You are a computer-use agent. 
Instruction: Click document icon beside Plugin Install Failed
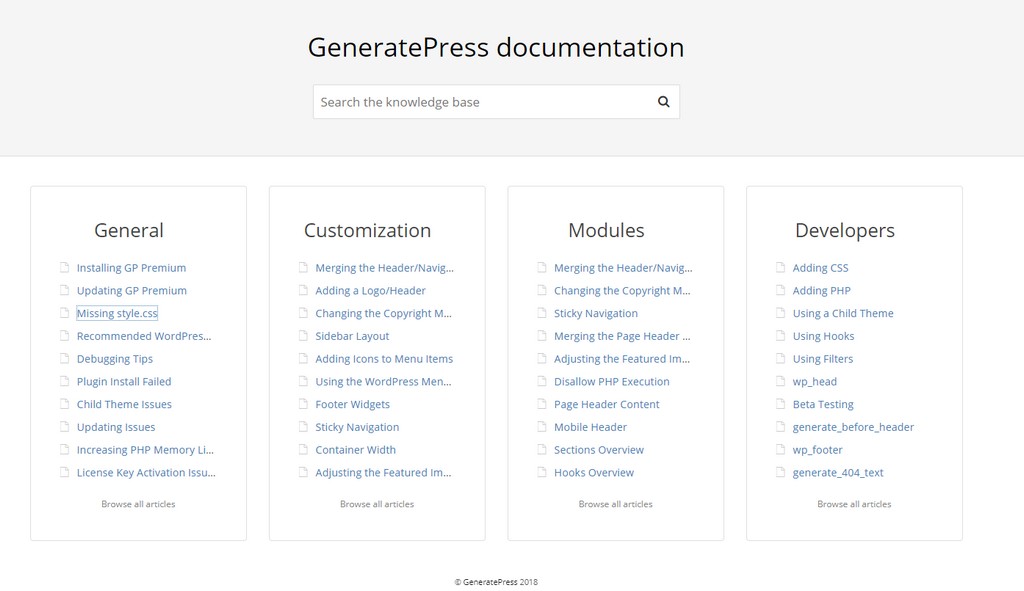click(x=65, y=381)
